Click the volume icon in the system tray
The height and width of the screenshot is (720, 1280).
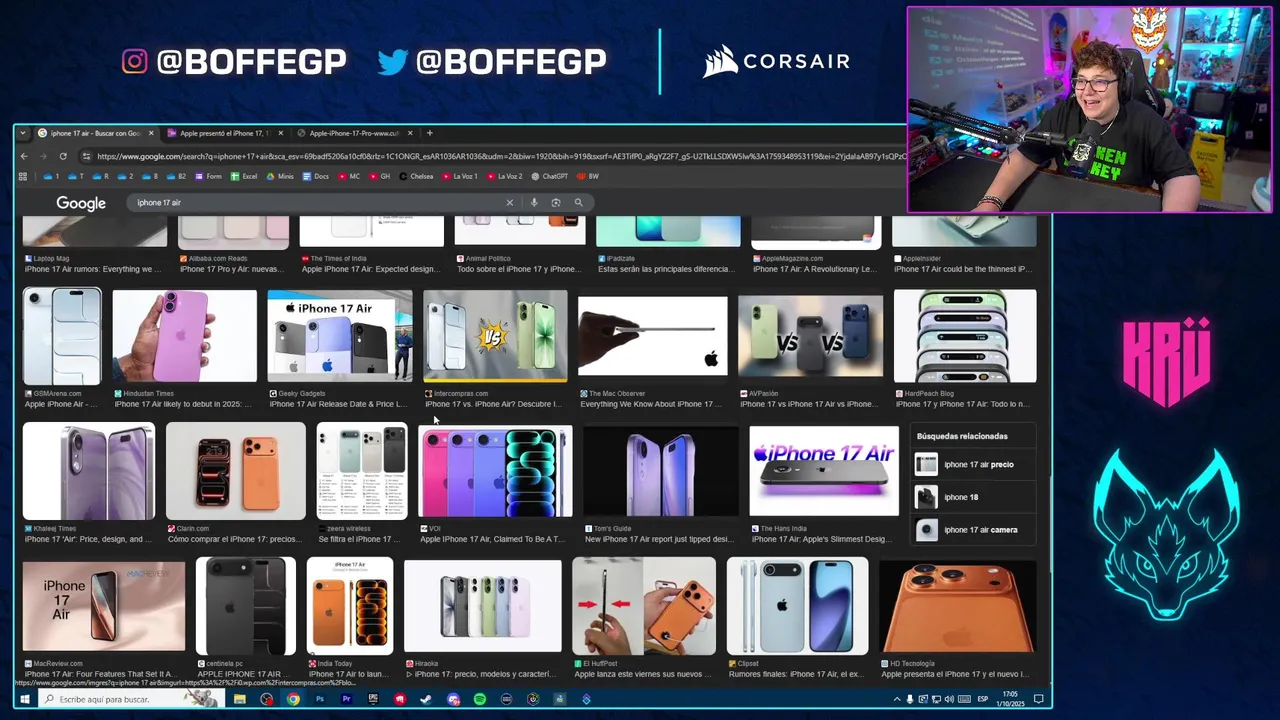(x=949, y=699)
